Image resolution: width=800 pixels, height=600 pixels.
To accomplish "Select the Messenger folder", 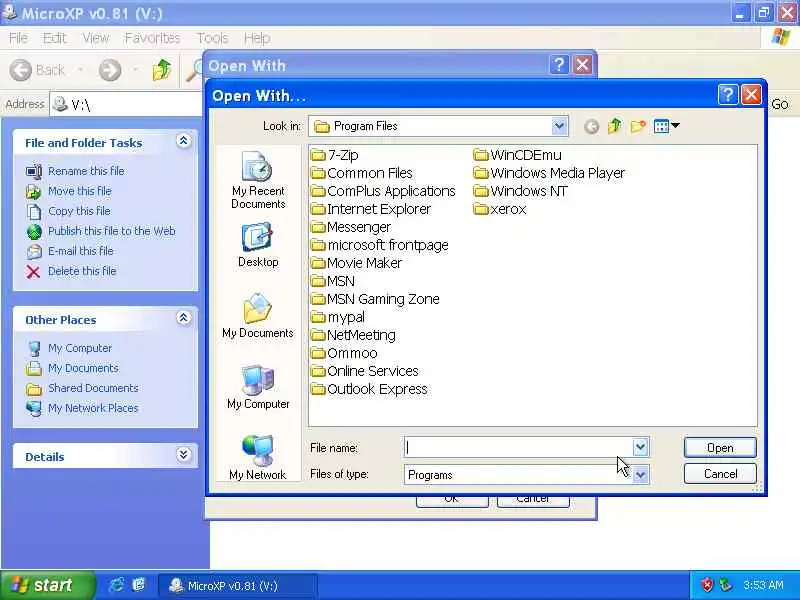I will pyautogui.click(x=351, y=227).
